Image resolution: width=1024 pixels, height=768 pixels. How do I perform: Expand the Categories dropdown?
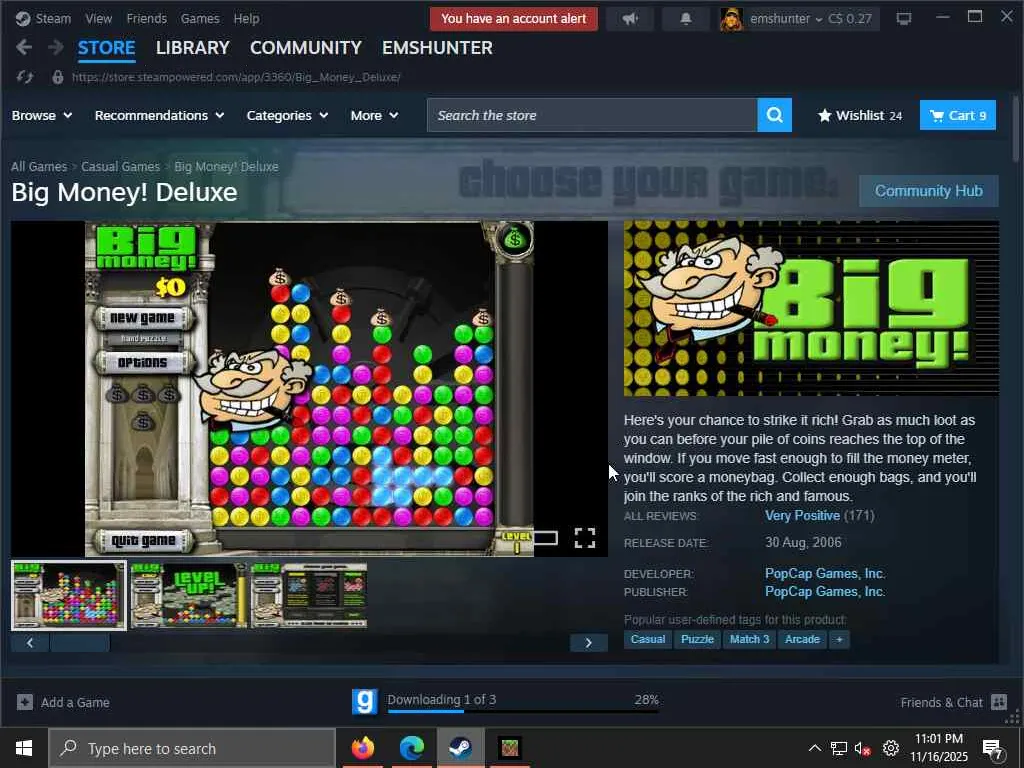[287, 116]
